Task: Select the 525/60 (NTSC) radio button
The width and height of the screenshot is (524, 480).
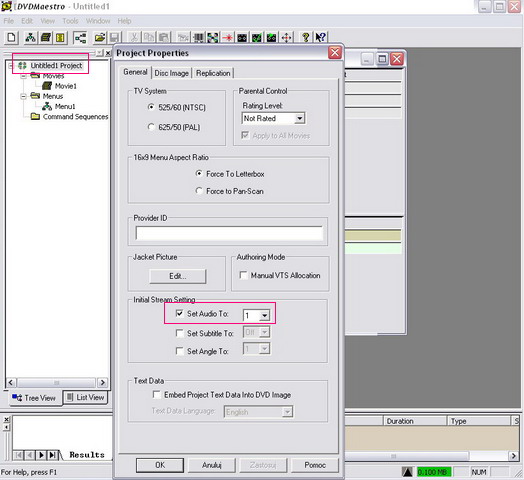Action: pyautogui.click(x=151, y=107)
